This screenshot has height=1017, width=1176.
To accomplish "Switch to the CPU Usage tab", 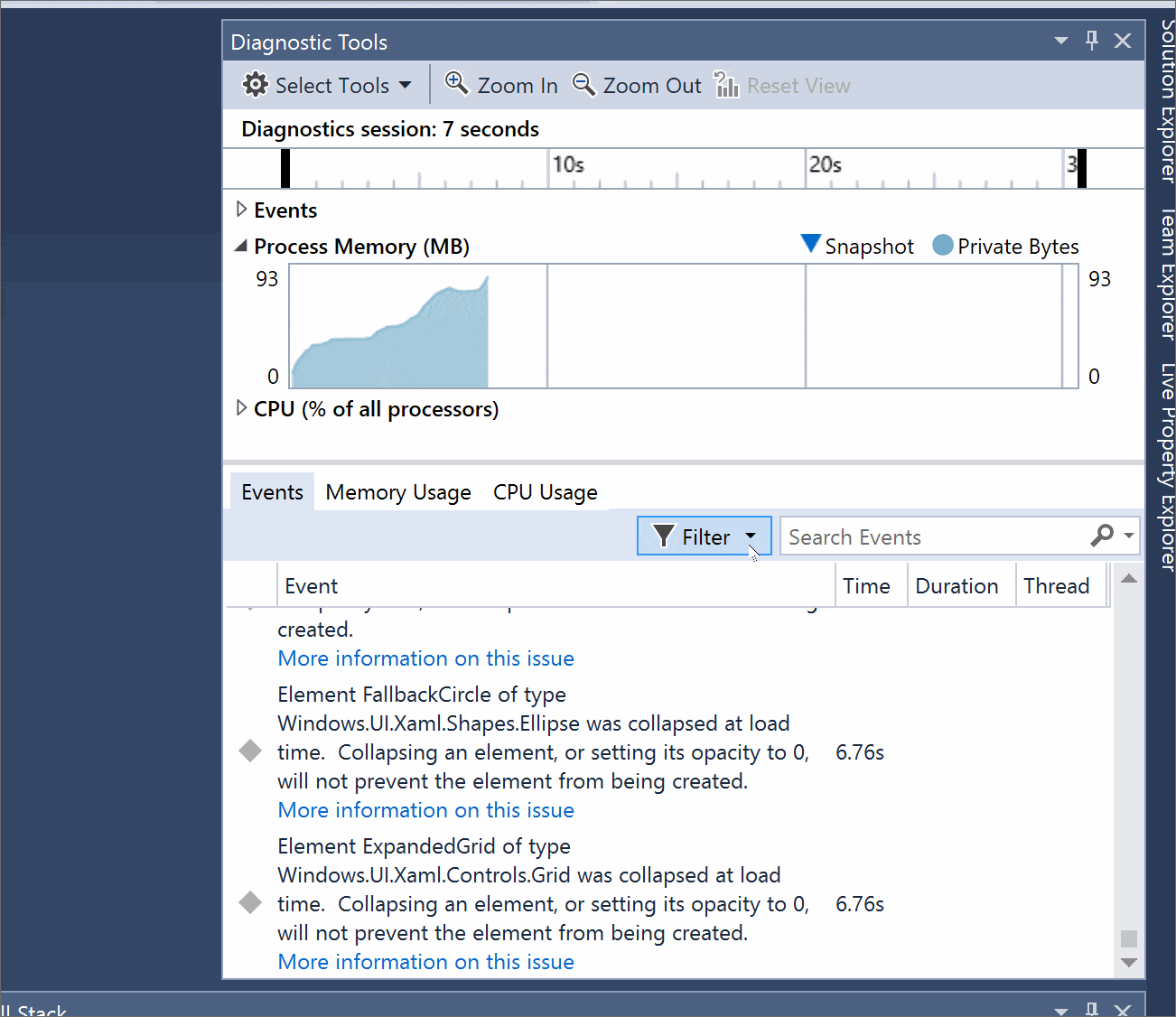I will pos(546,492).
